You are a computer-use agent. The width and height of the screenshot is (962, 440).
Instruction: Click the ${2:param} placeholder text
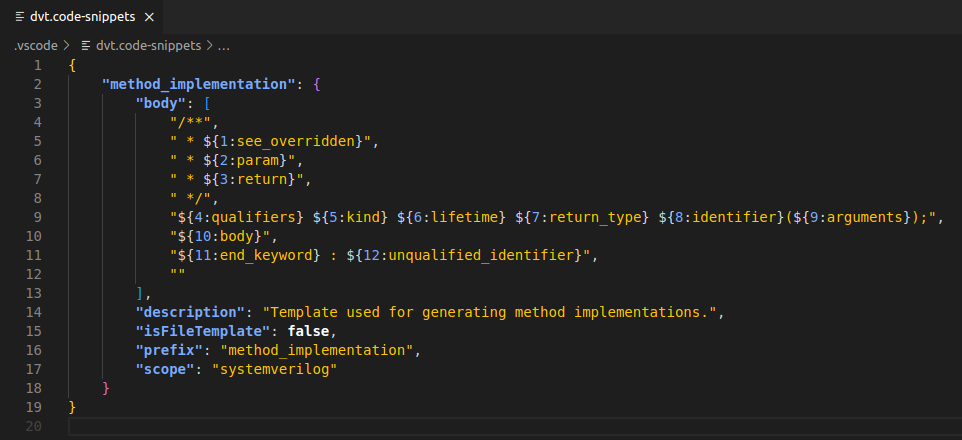coord(245,160)
